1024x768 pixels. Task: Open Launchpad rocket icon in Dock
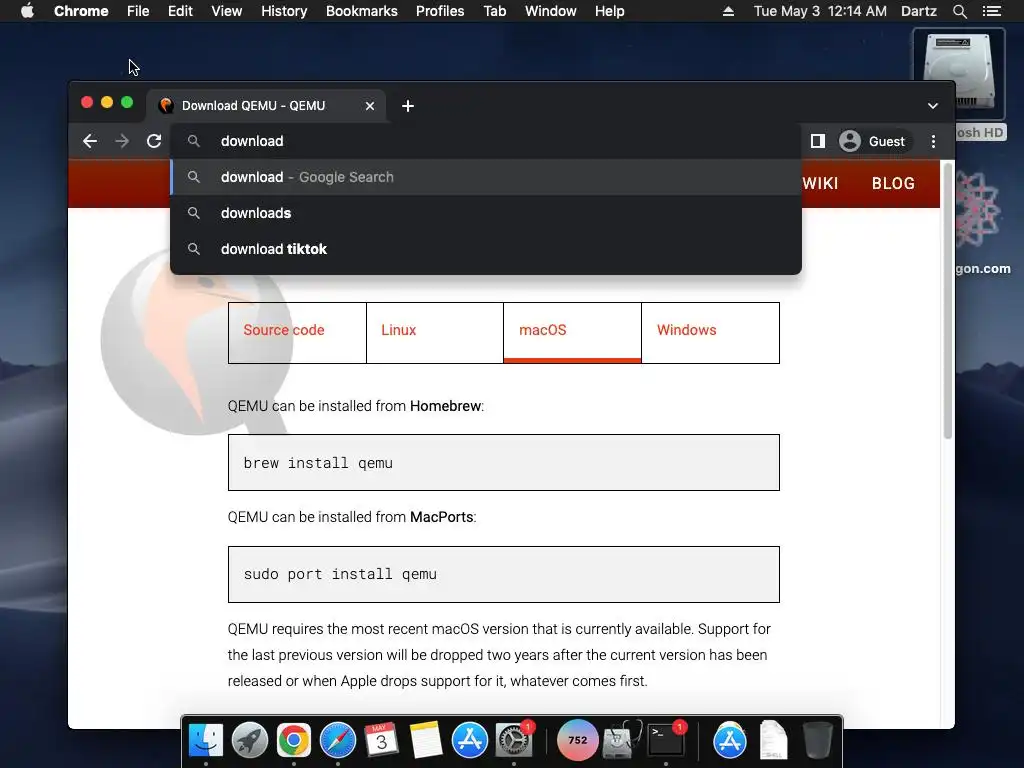click(249, 740)
